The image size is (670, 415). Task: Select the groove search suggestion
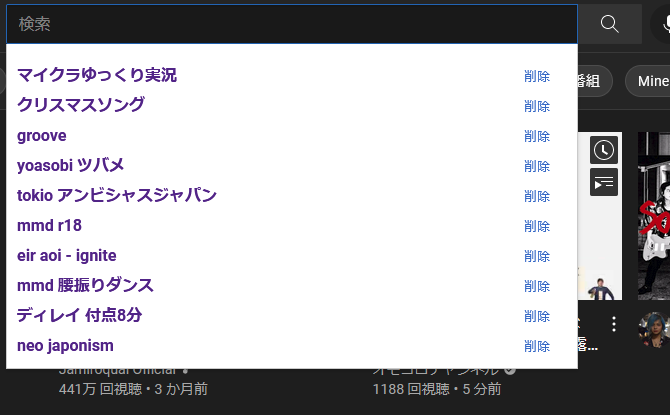(292, 136)
